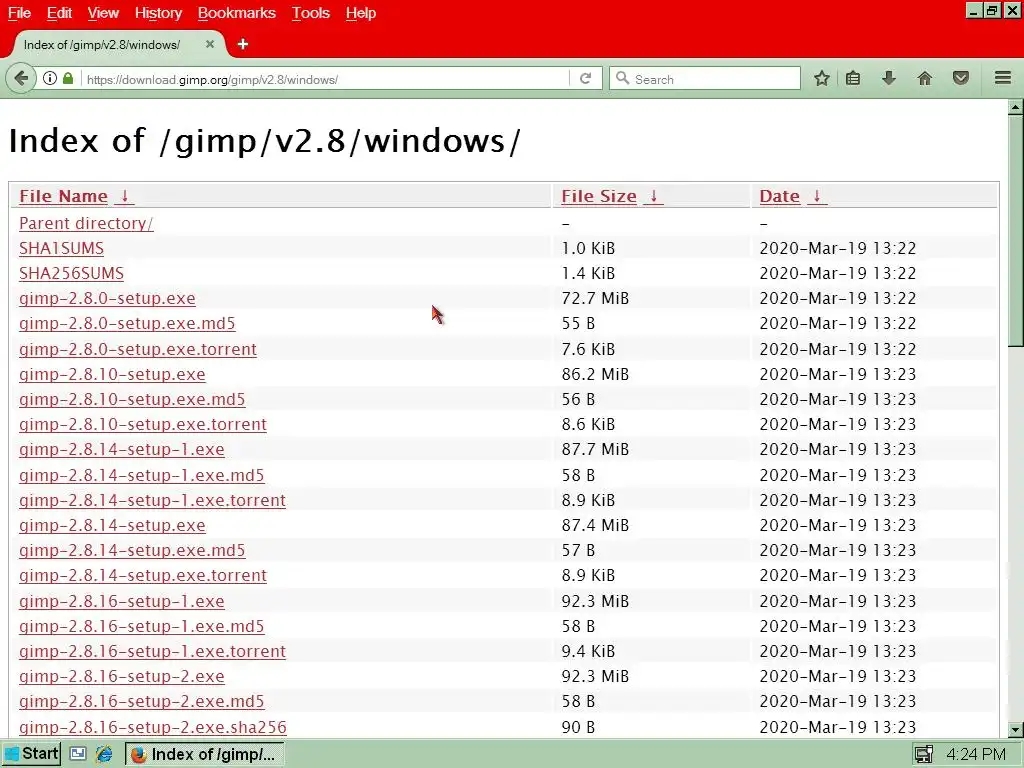Open the File menu

(x=20, y=13)
